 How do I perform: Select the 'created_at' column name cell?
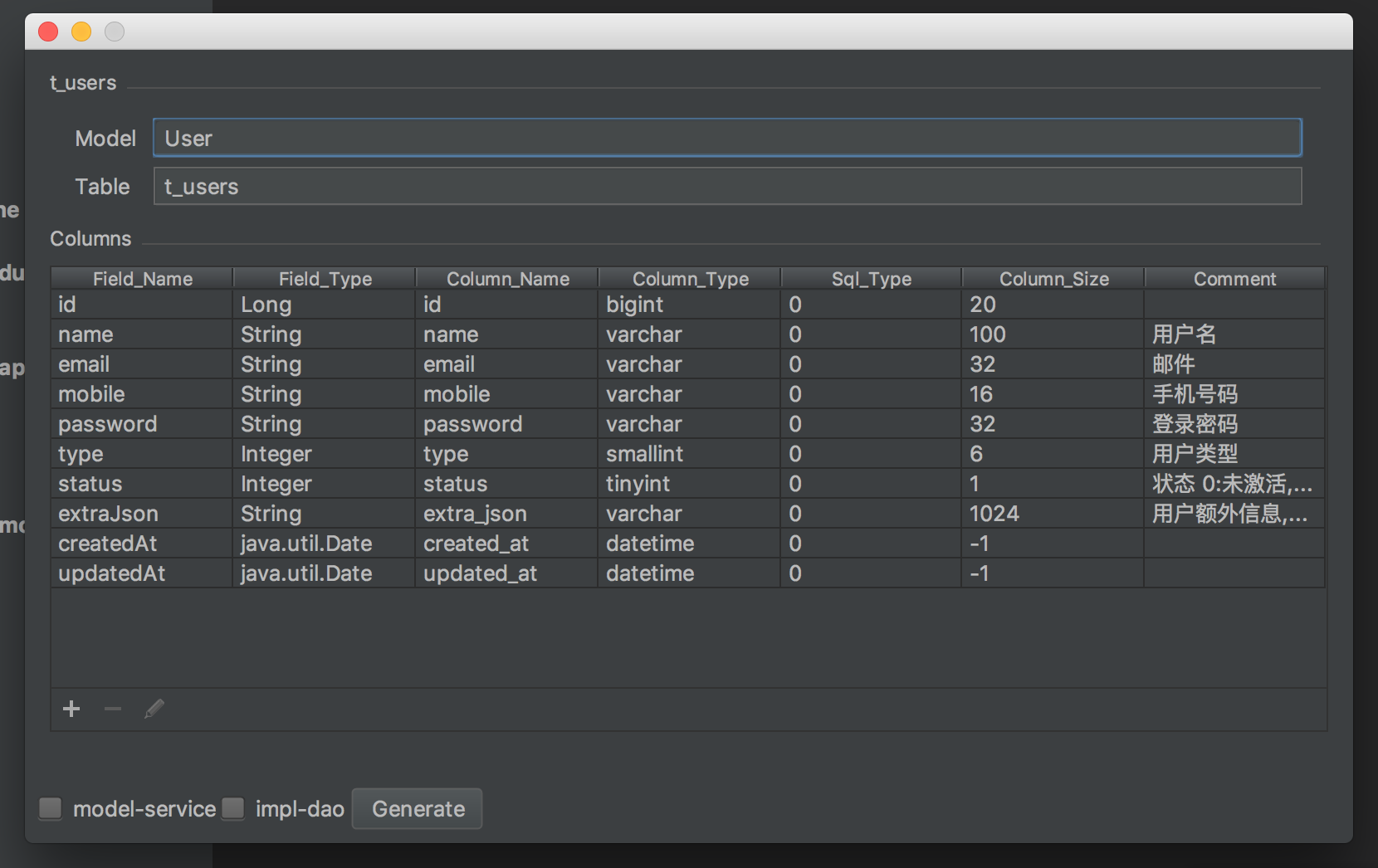click(x=507, y=544)
